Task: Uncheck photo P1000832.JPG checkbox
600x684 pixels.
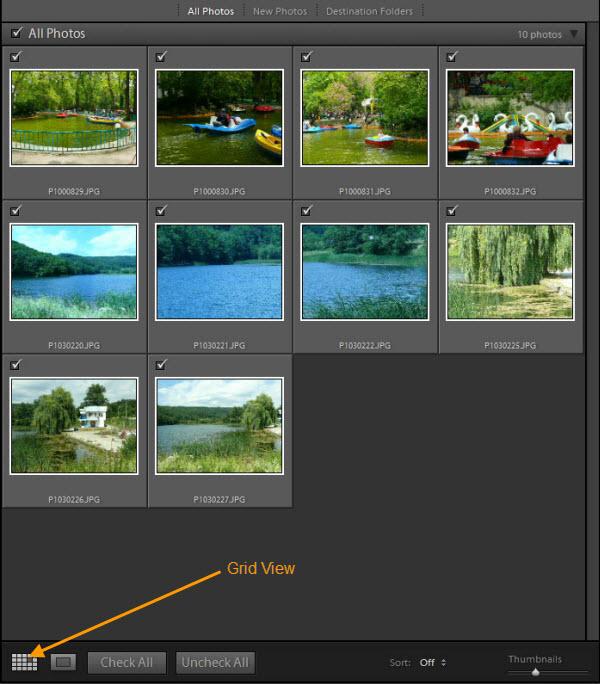Action: tap(452, 57)
